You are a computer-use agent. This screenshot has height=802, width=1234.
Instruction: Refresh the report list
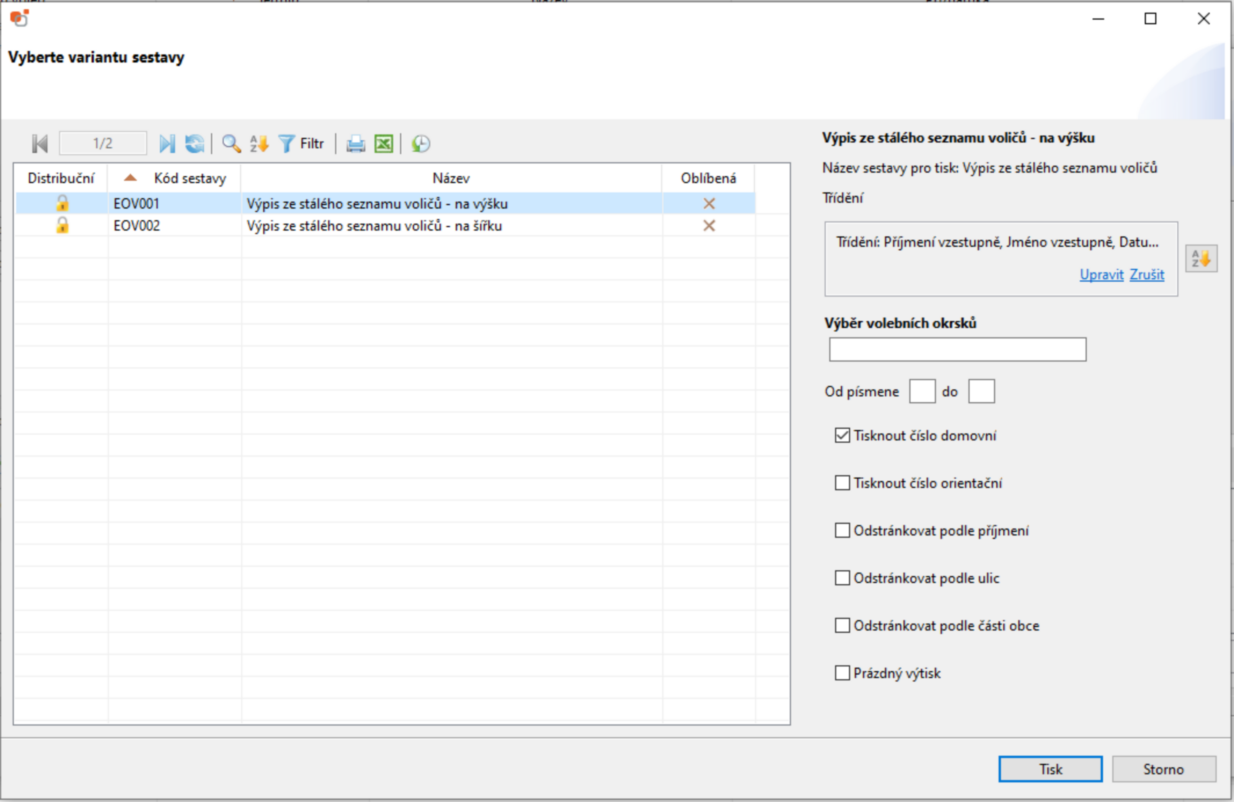194,144
